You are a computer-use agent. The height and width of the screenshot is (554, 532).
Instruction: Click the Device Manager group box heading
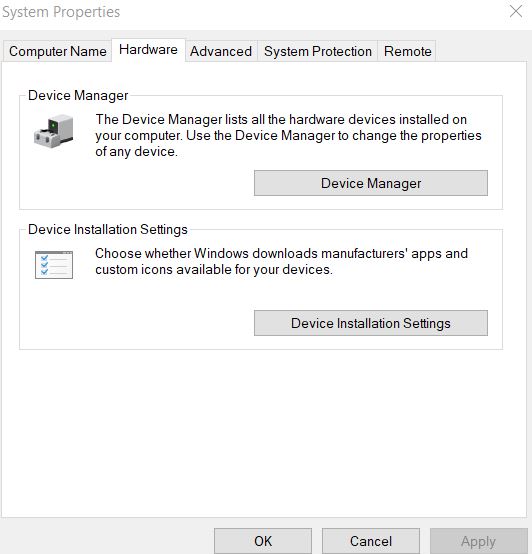(78, 96)
